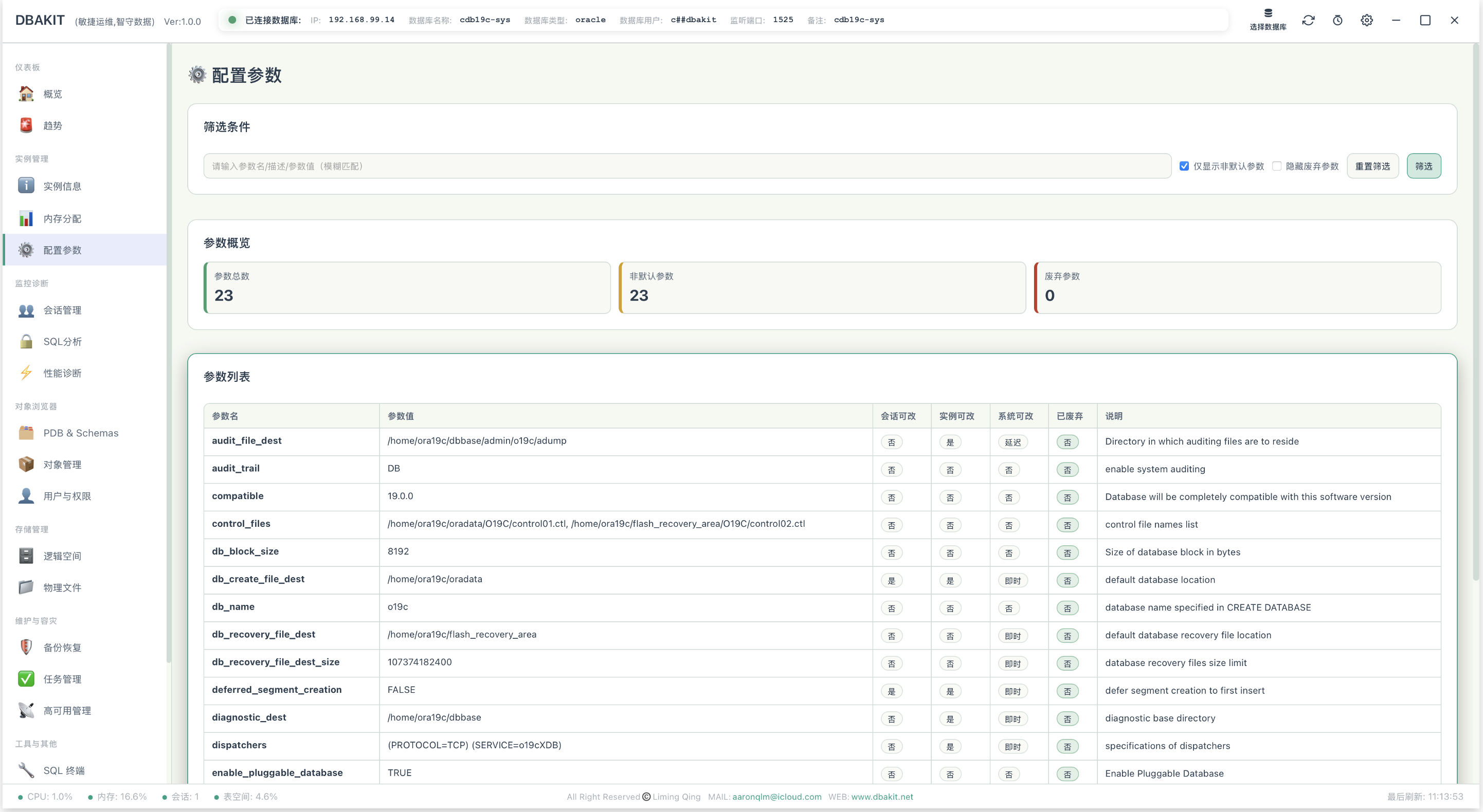Open the www.dbakit.net web link
This screenshot has height=812, width=1483.
[882, 797]
